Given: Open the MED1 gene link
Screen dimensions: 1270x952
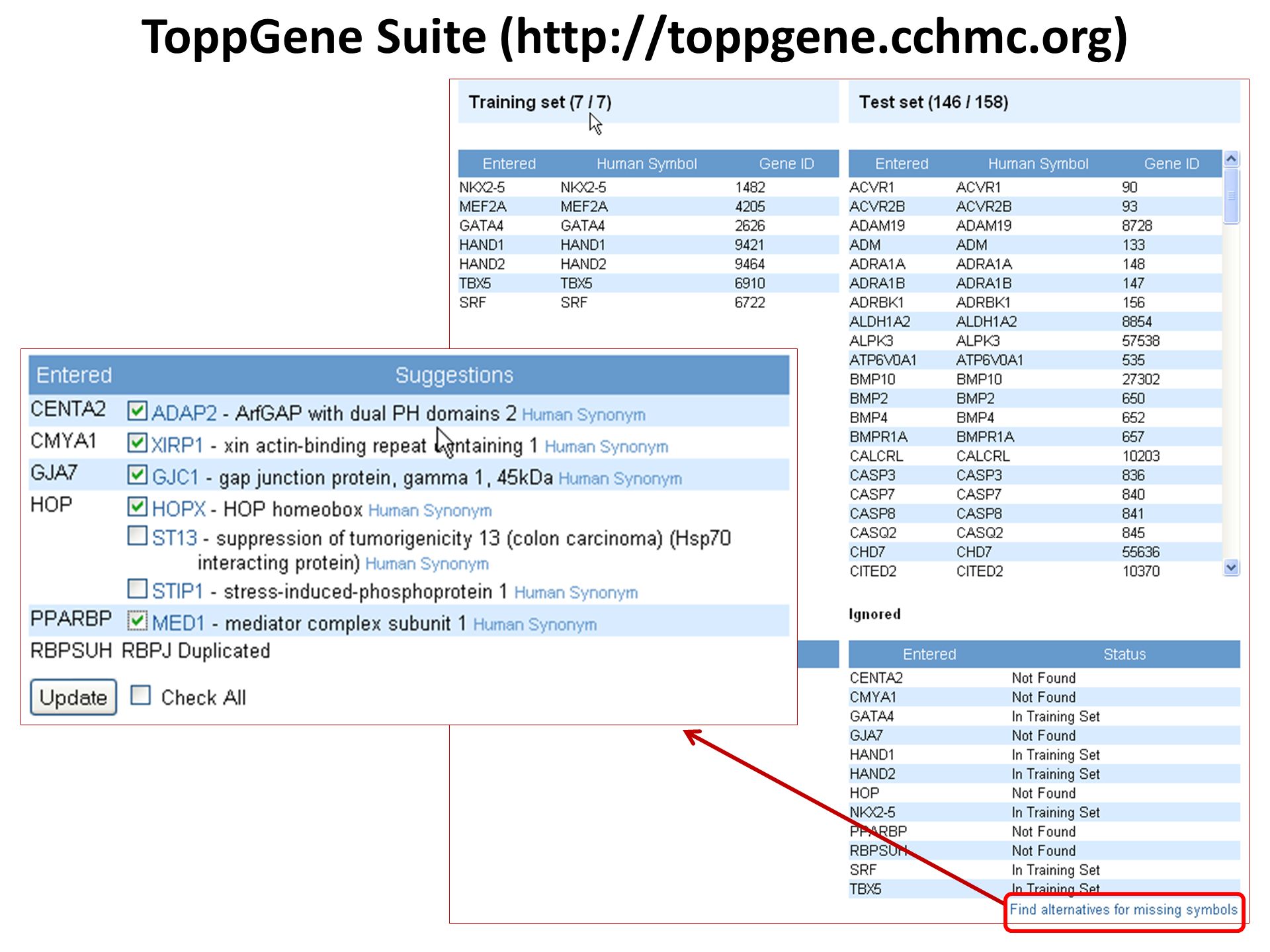Looking at the screenshot, I should point(179,623).
